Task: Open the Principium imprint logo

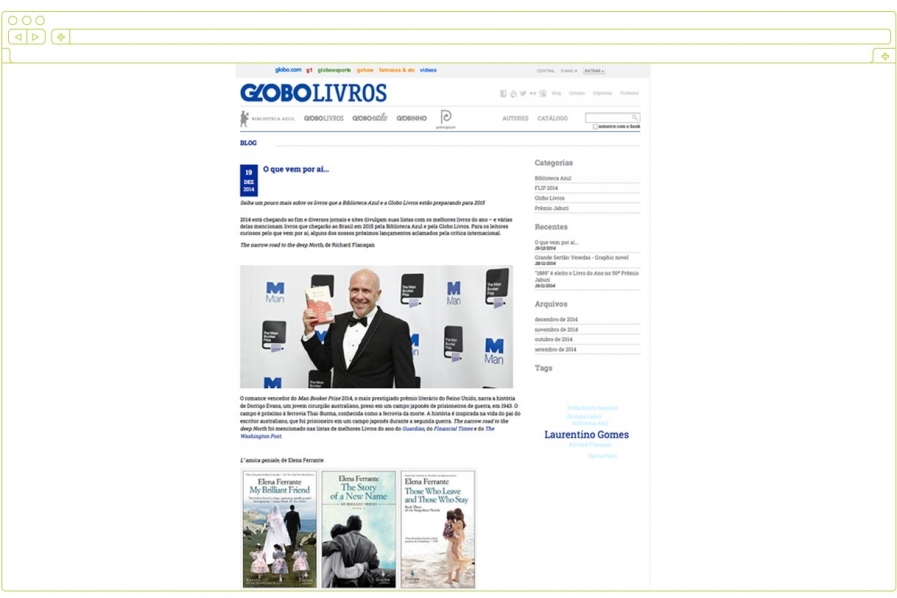Action: [x=446, y=119]
